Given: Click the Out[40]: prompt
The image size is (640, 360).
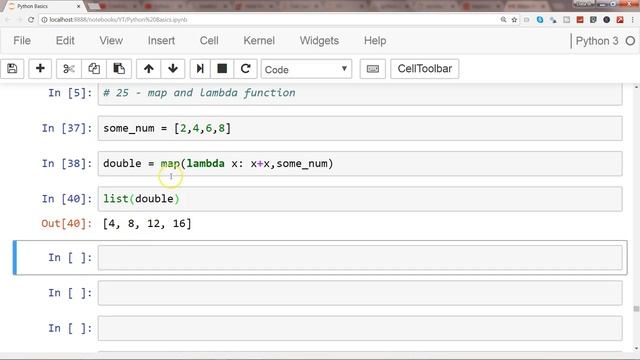Looking at the screenshot, I should (x=67, y=224).
